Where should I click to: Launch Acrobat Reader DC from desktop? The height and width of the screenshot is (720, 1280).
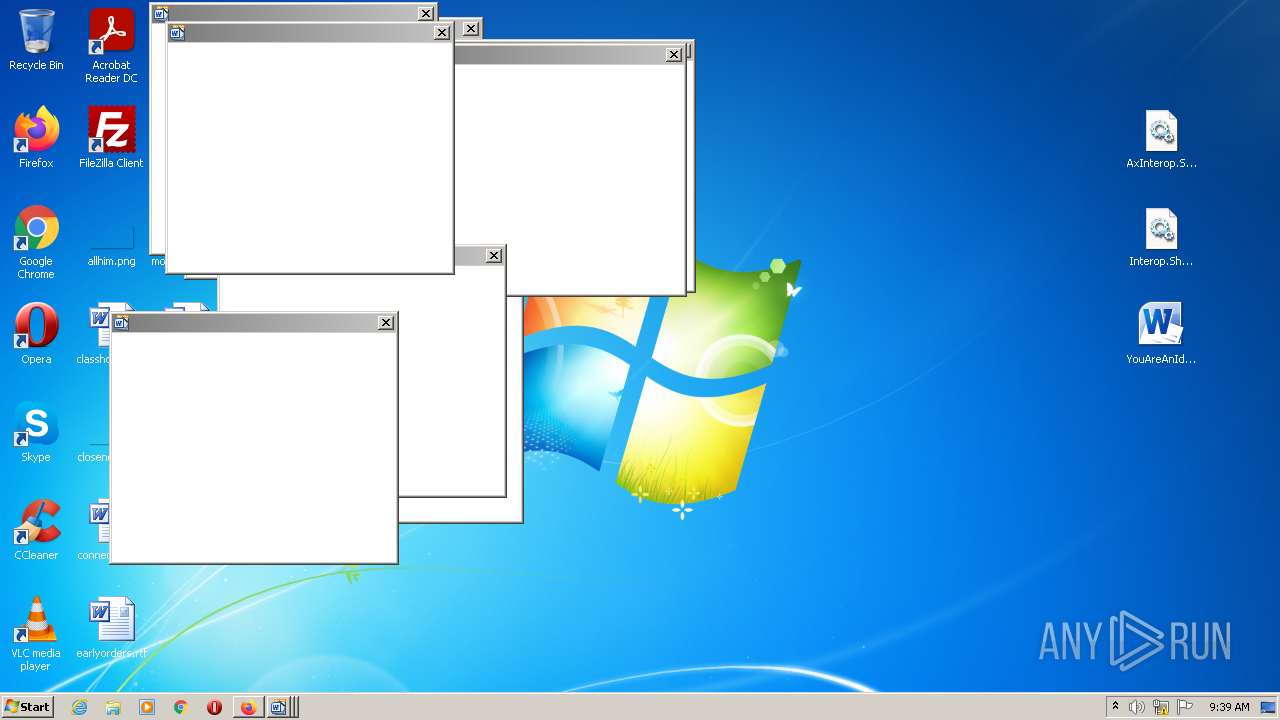click(x=111, y=46)
